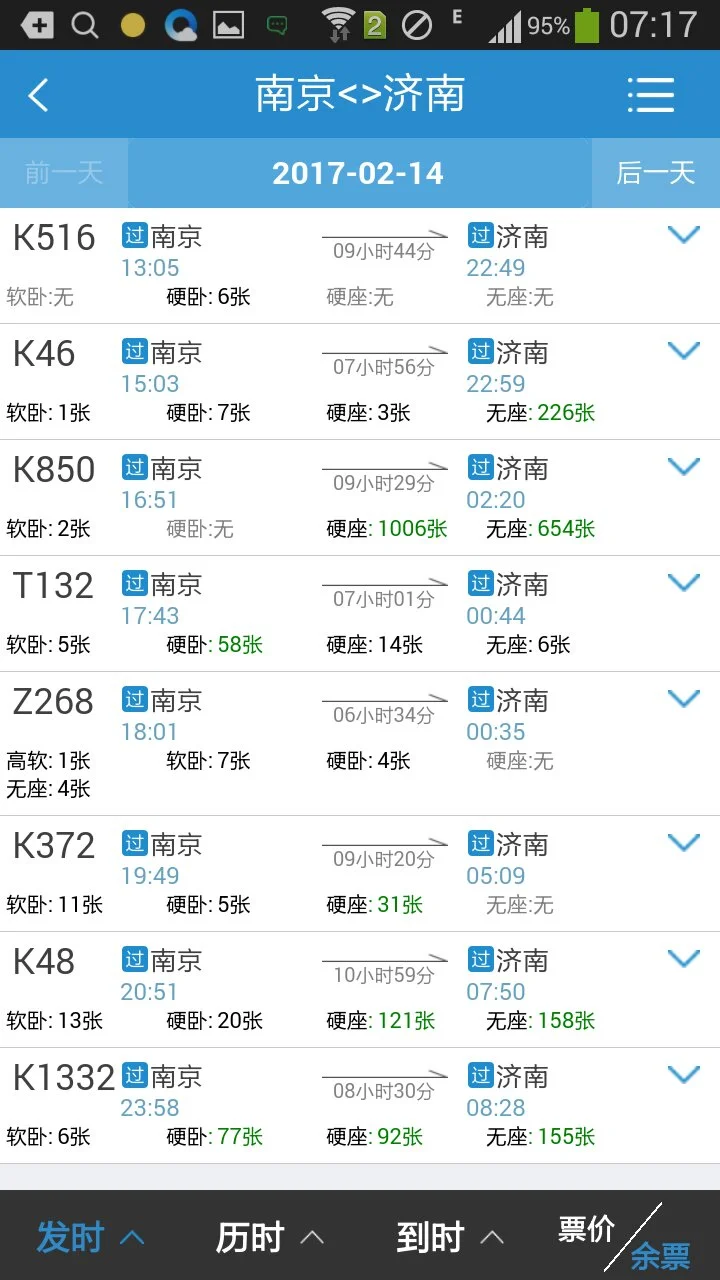720x1280 pixels.
Task: Expand details for train K1332
Action: pos(684,1074)
